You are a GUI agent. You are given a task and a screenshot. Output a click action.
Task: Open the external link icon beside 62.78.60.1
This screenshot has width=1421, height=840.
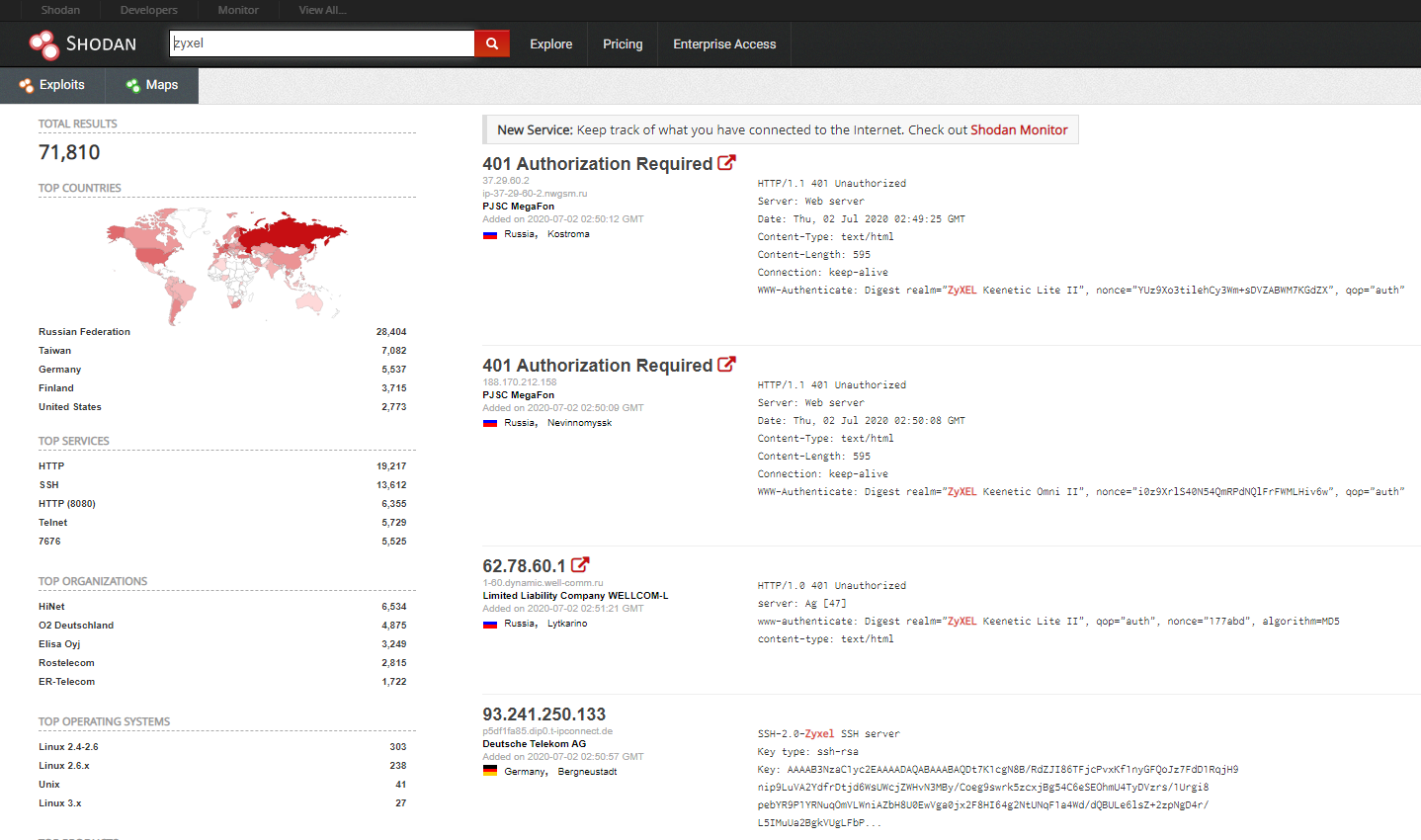tap(580, 565)
